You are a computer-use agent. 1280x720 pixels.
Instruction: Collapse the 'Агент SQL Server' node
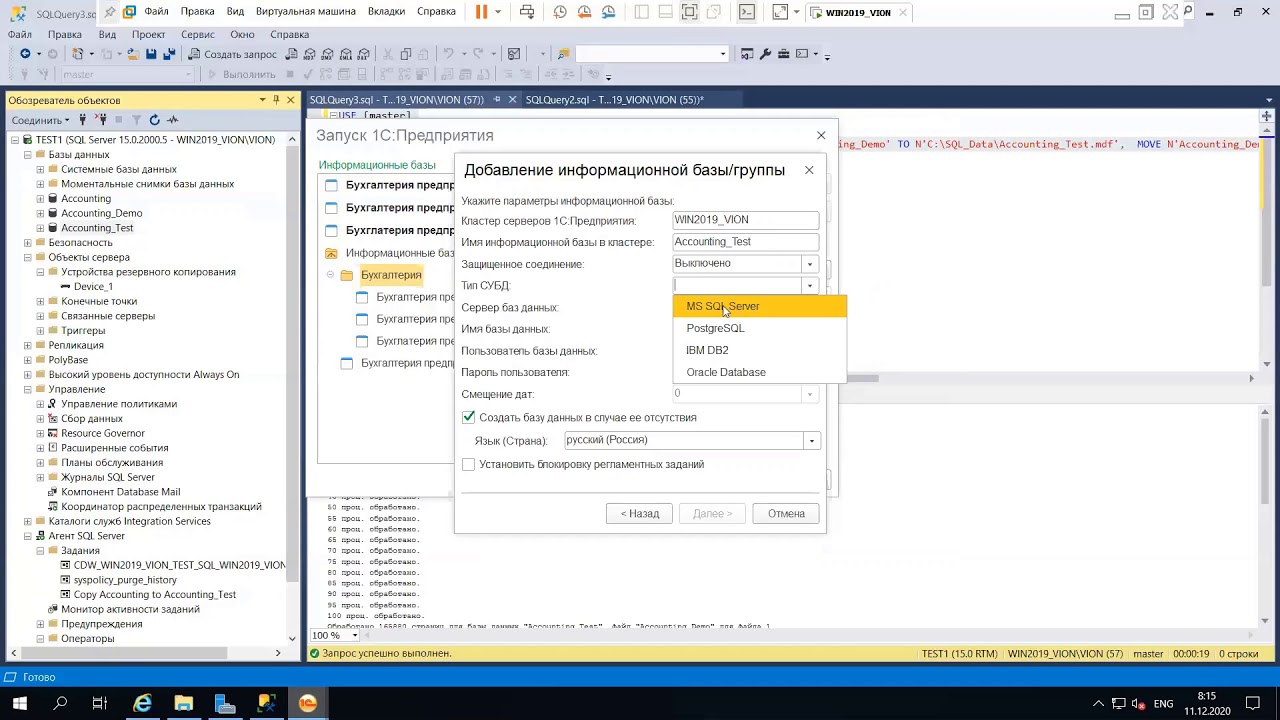[x=28, y=536]
